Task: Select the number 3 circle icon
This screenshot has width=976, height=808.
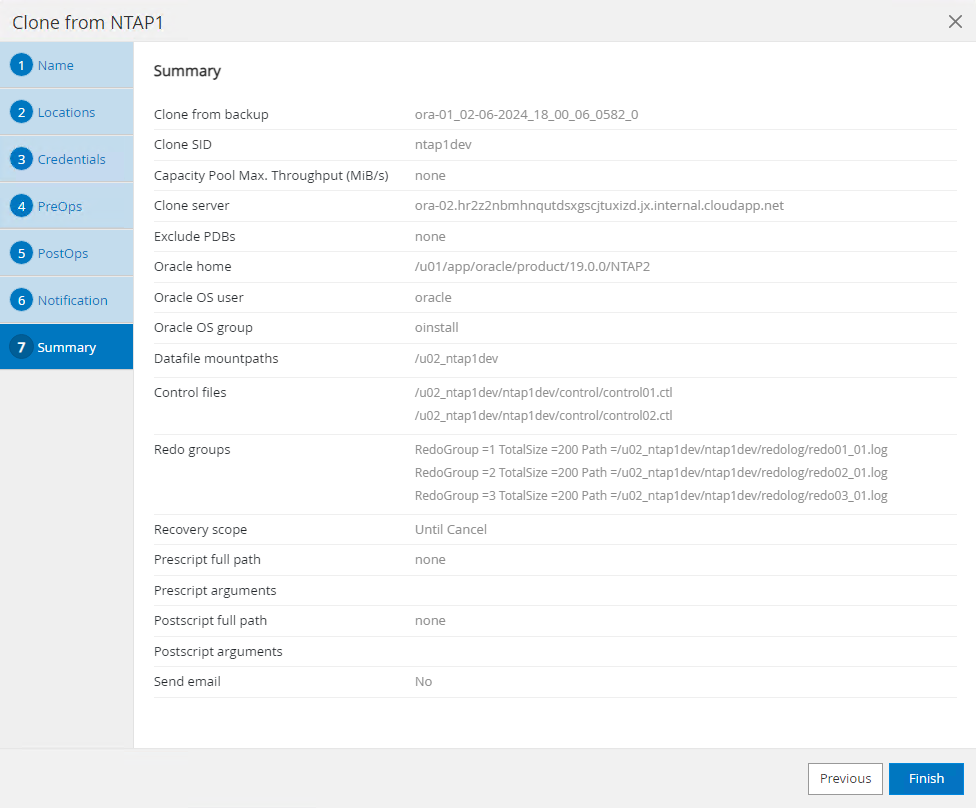Action: [22, 160]
